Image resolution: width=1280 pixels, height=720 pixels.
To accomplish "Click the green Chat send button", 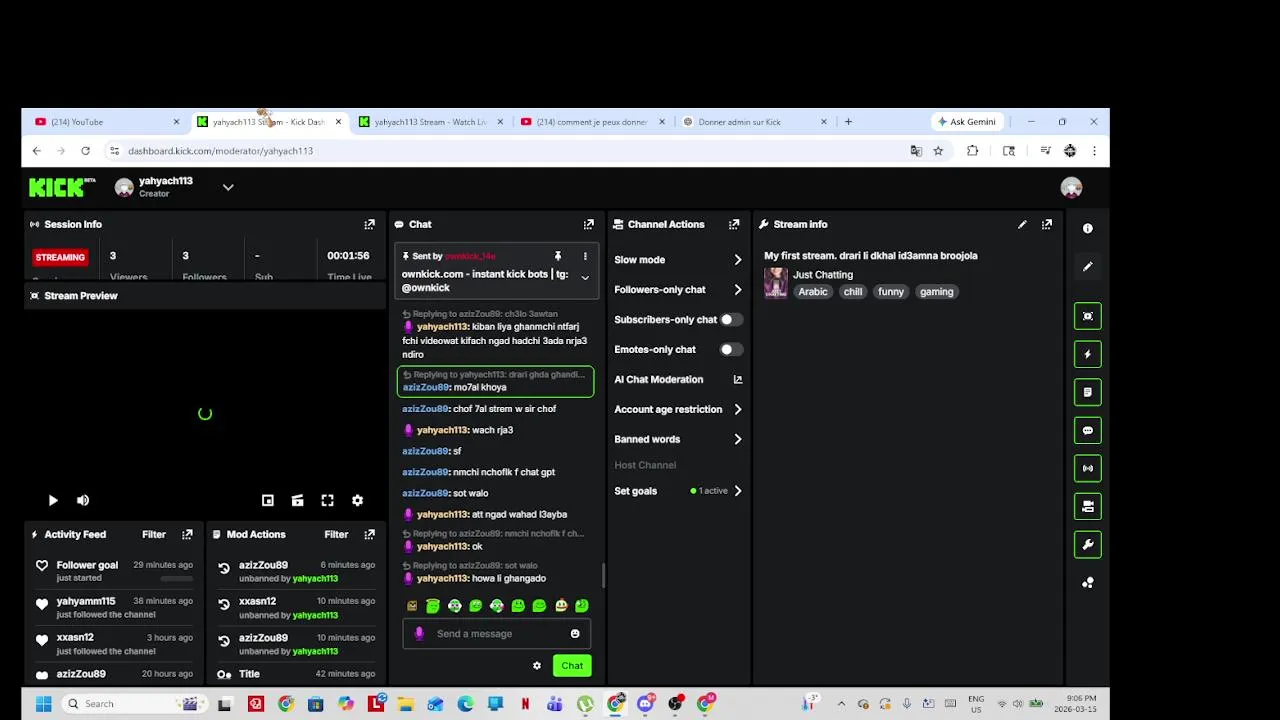I will (572, 665).
